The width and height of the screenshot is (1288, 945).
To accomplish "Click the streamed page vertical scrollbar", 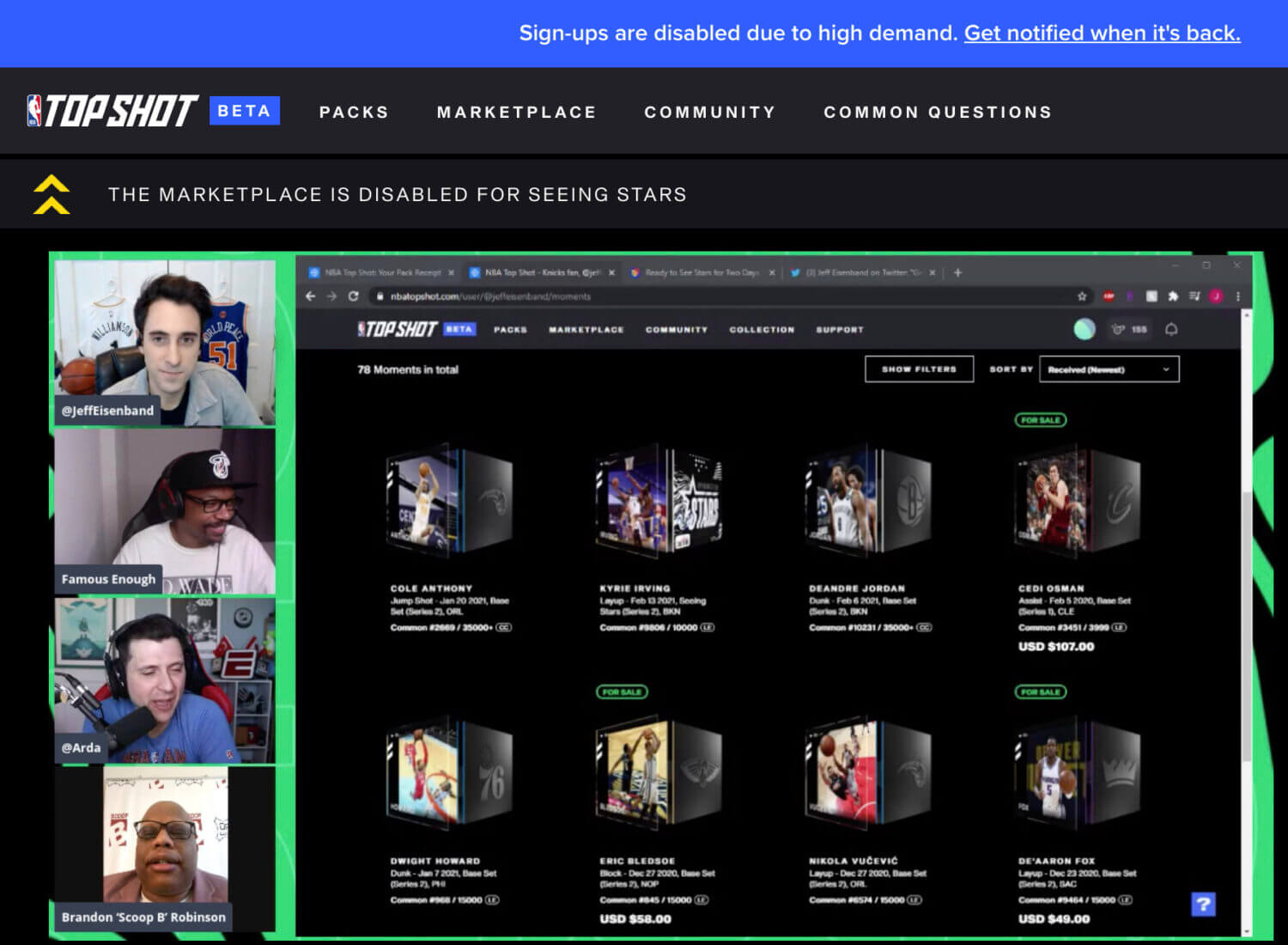I will [1246, 625].
